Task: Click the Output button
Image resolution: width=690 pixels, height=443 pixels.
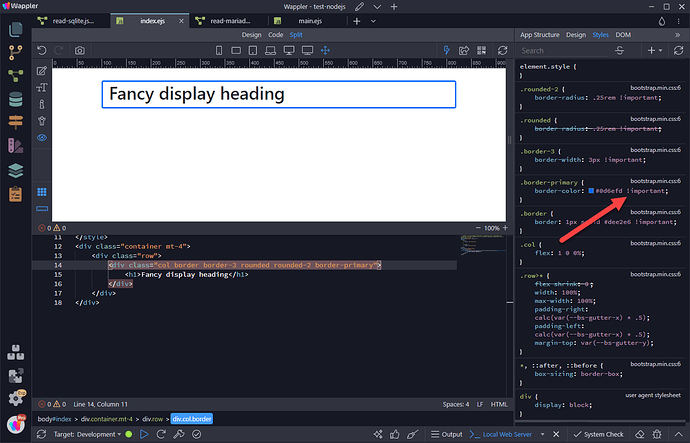Action: [x=447, y=434]
